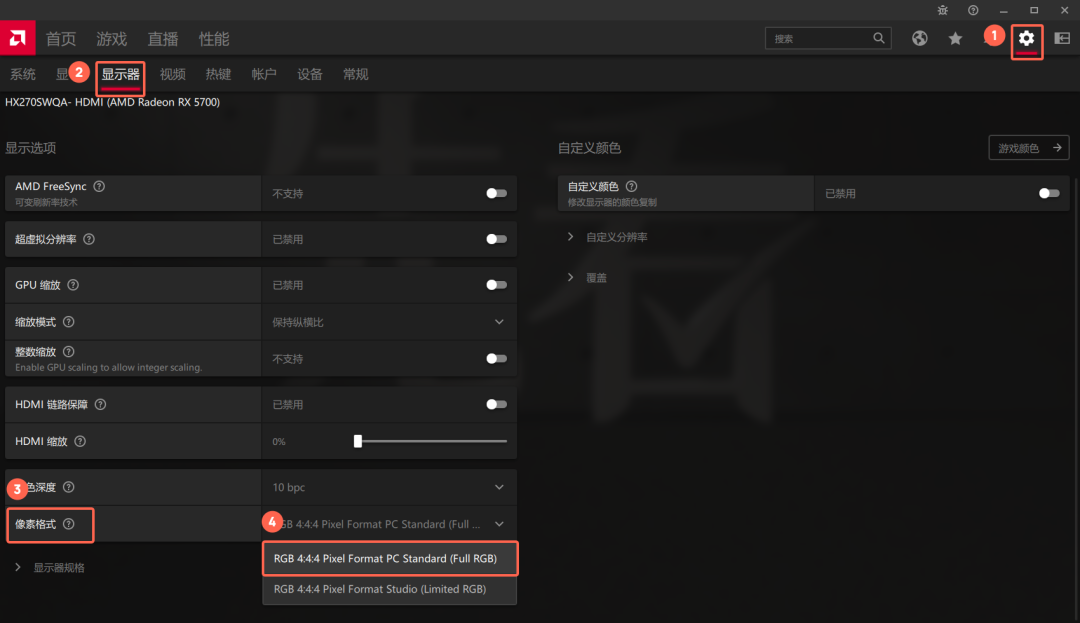Go to 首页 tab
The width and height of the screenshot is (1080, 623).
[61, 39]
